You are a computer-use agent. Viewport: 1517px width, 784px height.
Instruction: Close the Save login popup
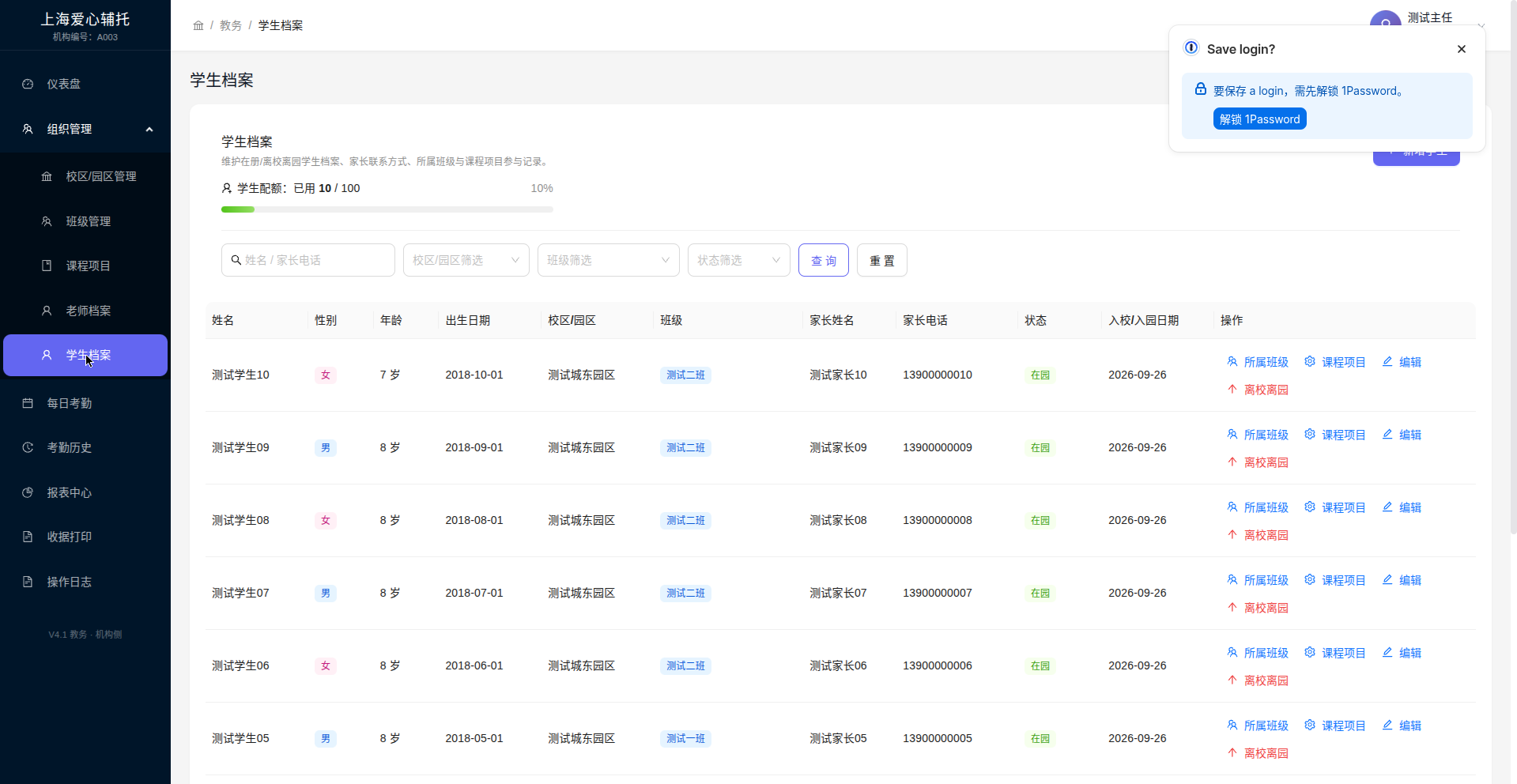coord(1462,49)
